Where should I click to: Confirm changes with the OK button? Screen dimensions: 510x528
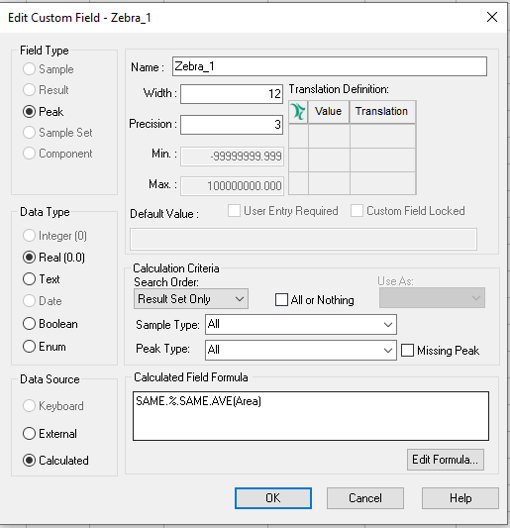tap(273, 498)
